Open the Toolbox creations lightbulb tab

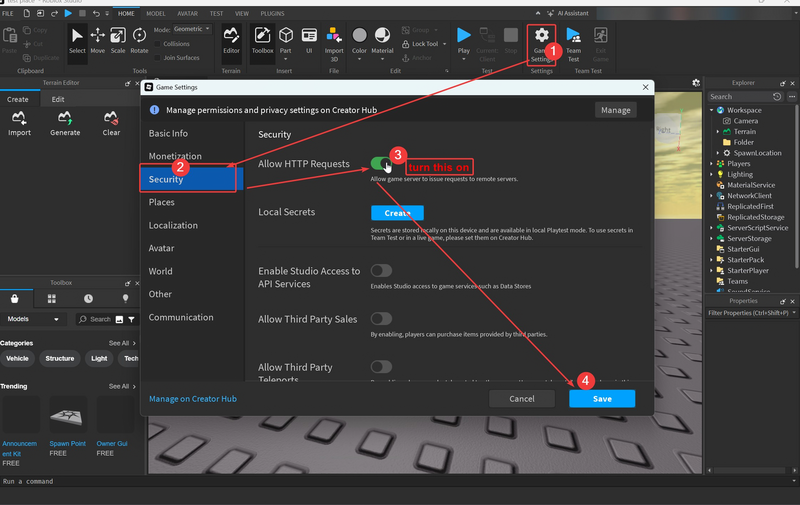pos(125,298)
